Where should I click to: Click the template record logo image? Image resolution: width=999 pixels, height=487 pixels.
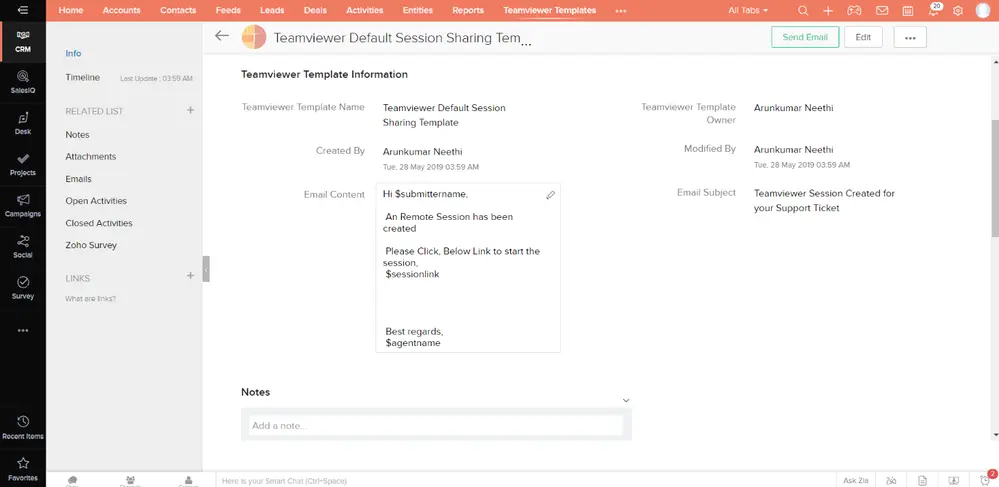254,37
